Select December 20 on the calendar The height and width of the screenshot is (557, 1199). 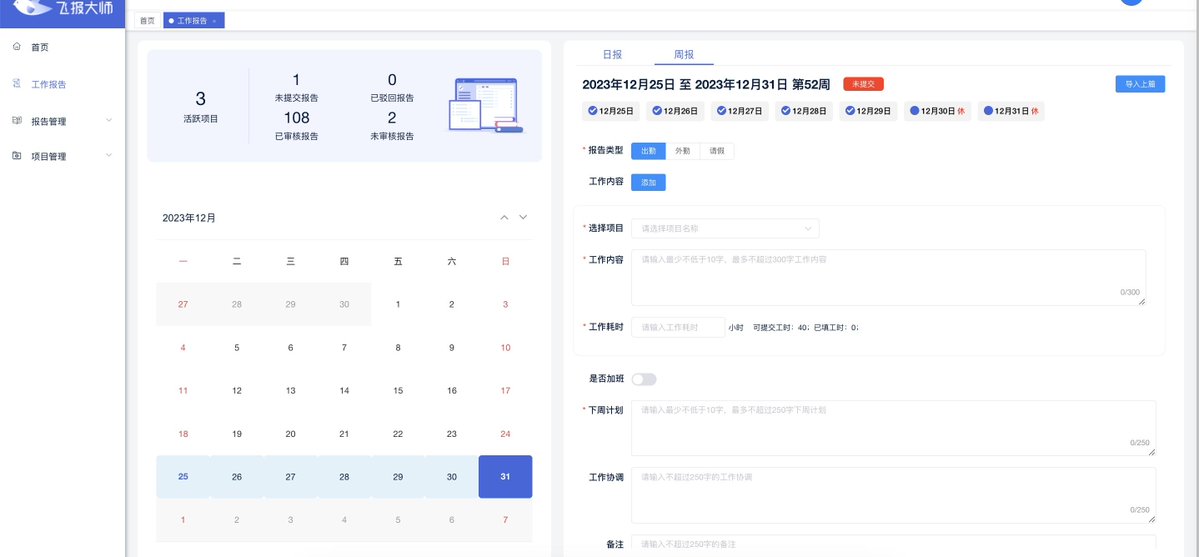291,434
